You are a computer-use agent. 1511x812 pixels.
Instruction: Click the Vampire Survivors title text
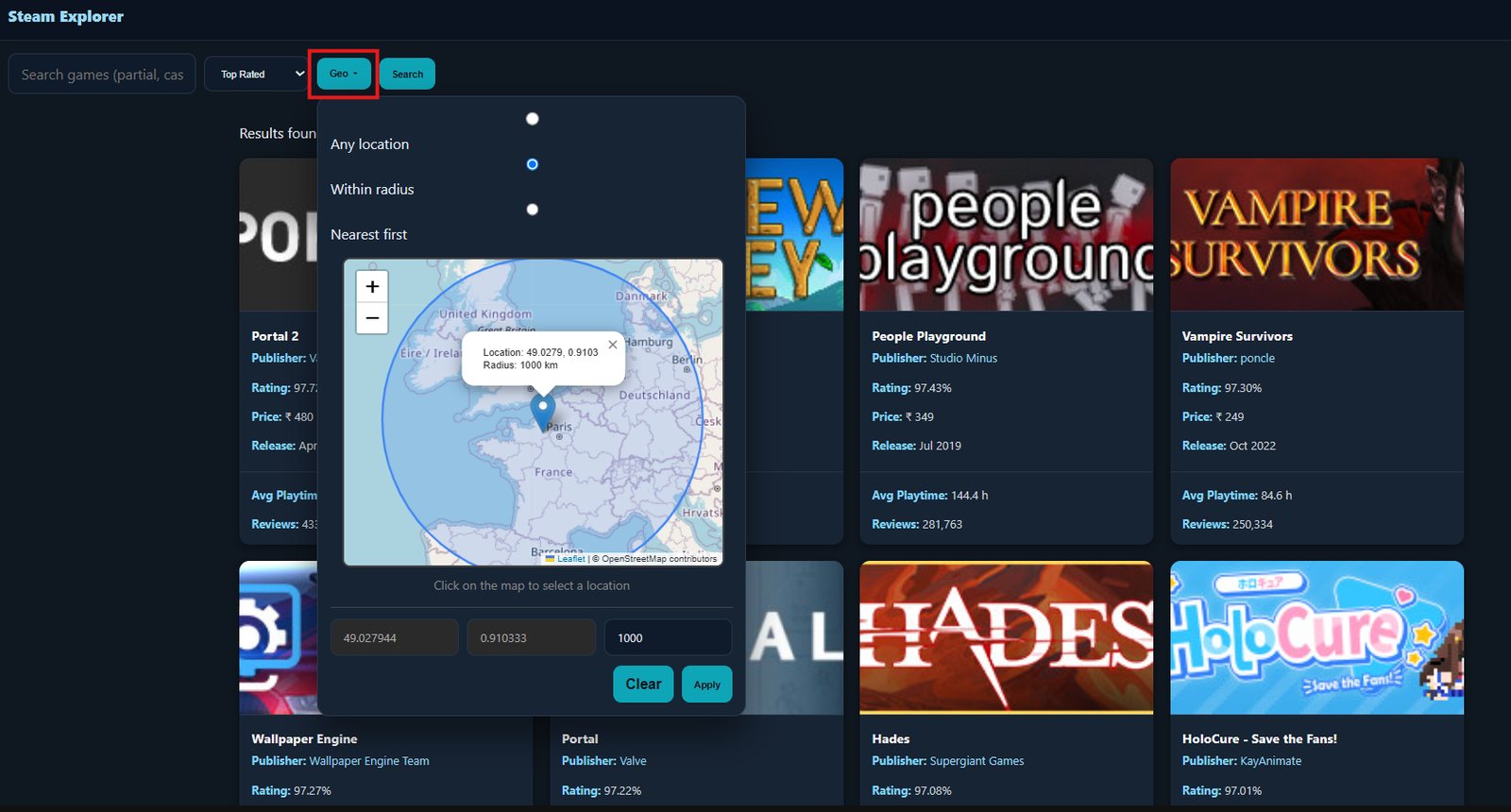[1237, 336]
